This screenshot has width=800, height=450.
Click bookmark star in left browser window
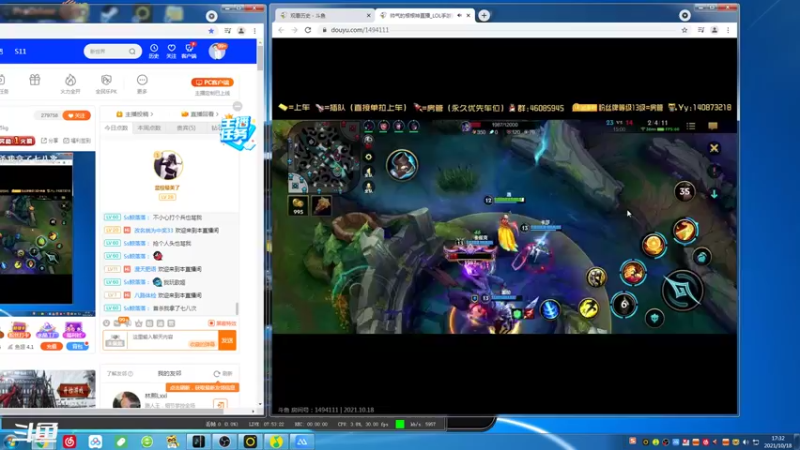point(211,31)
